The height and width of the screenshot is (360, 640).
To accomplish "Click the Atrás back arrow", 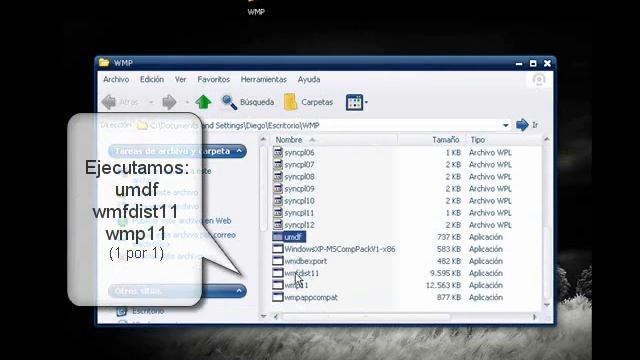I will (120, 102).
